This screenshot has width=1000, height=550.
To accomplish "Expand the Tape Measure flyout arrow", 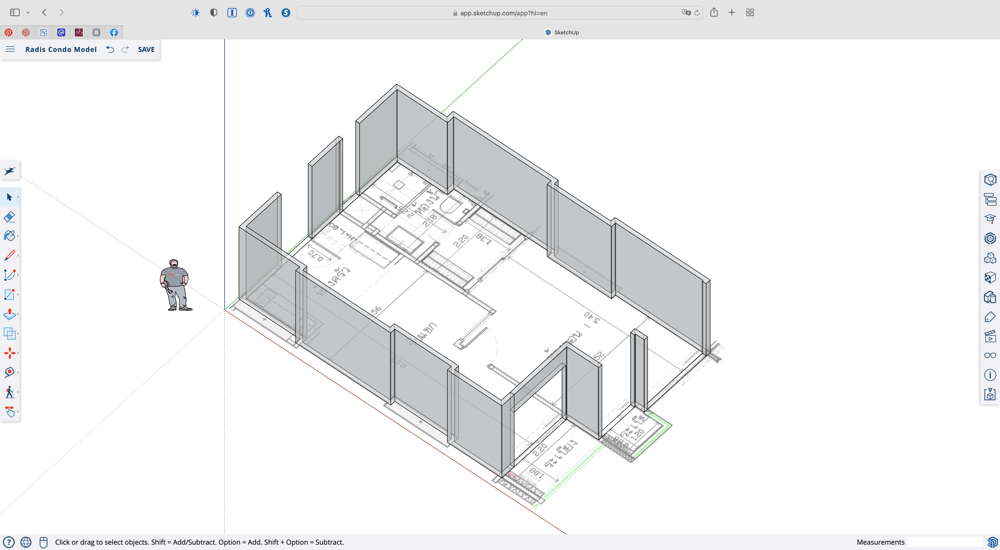I will point(17,373).
